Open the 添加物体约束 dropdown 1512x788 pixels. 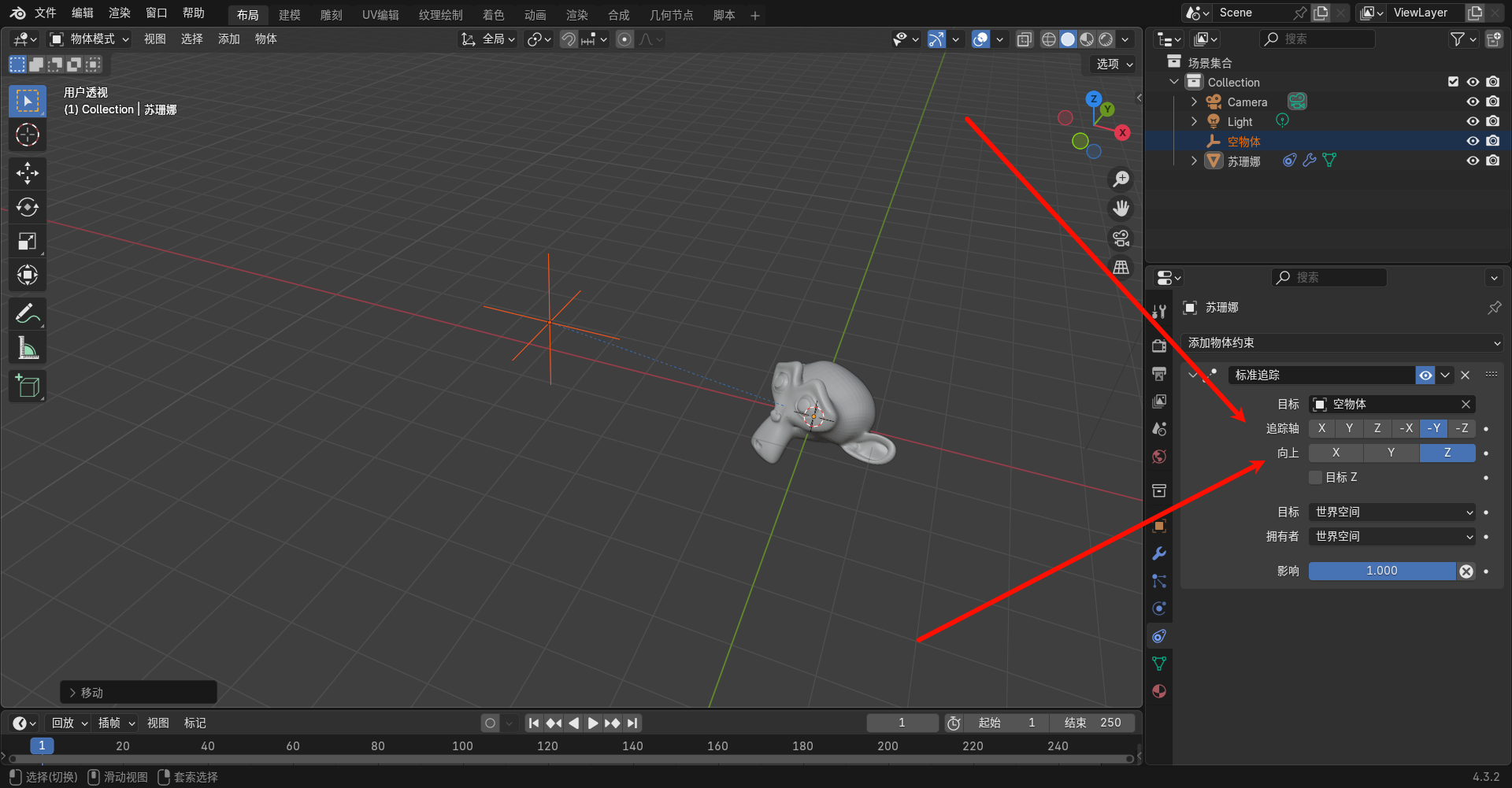pyautogui.click(x=1343, y=343)
